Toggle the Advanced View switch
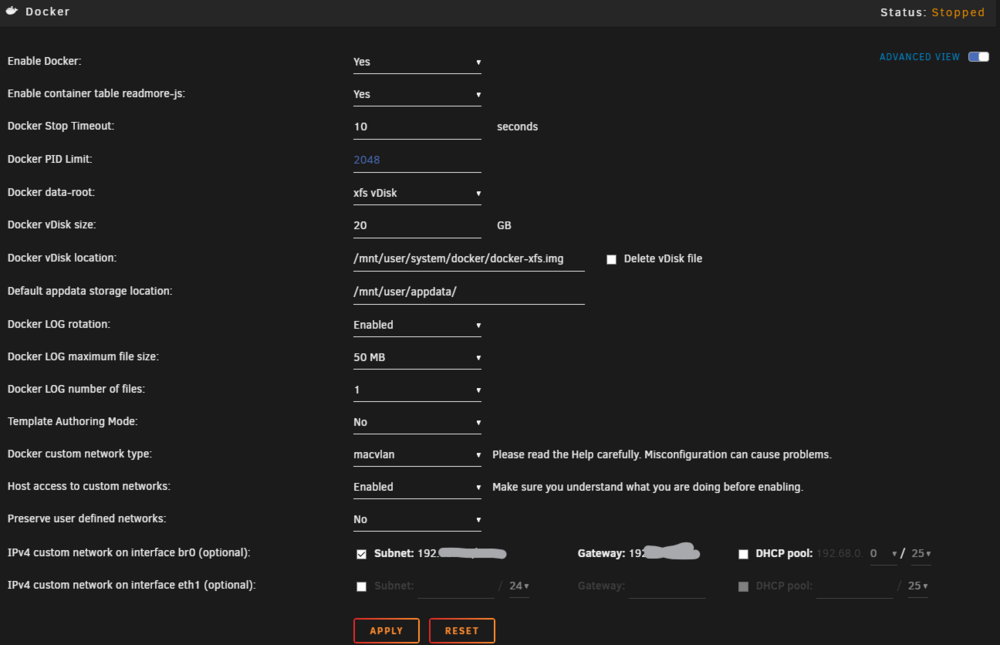Image resolution: width=1000 pixels, height=645 pixels. coord(978,57)
